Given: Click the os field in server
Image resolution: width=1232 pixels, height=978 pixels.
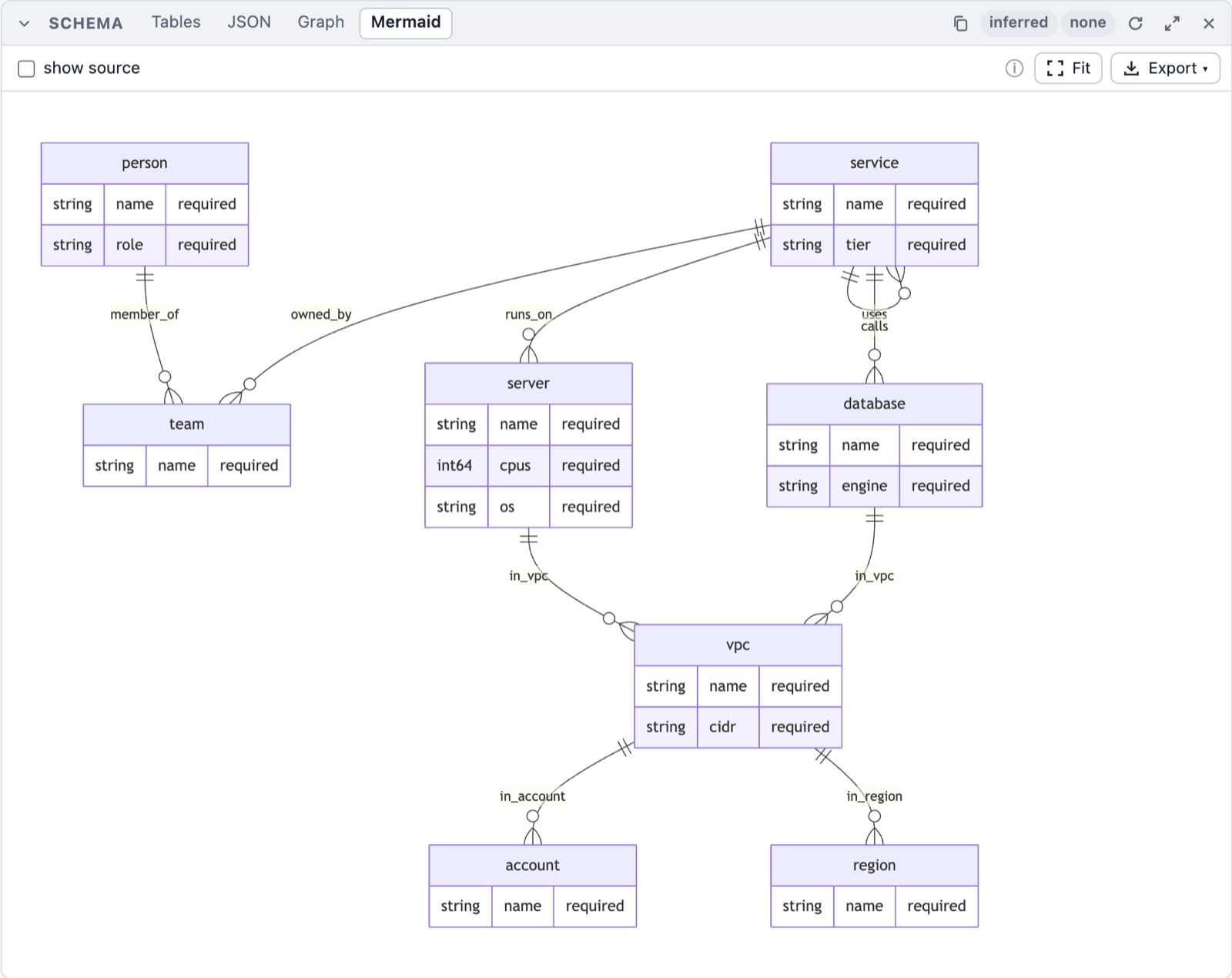Looking at the screenshot, I should pos(519,507).
